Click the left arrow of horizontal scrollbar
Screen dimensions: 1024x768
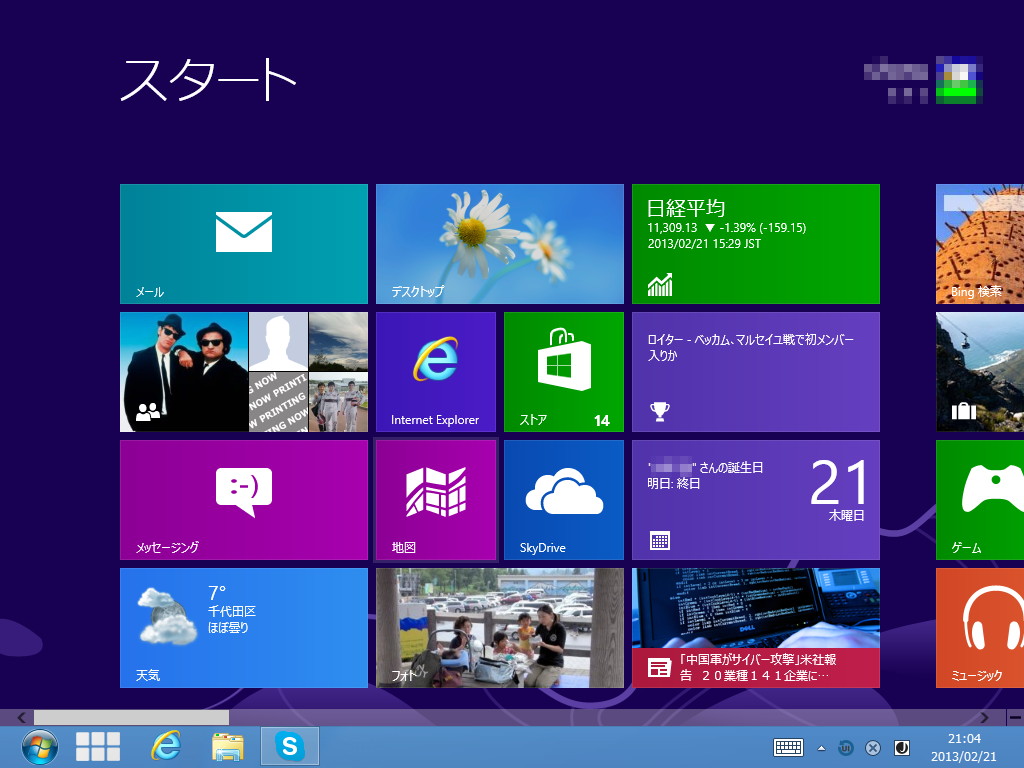[x=21, y=717]
